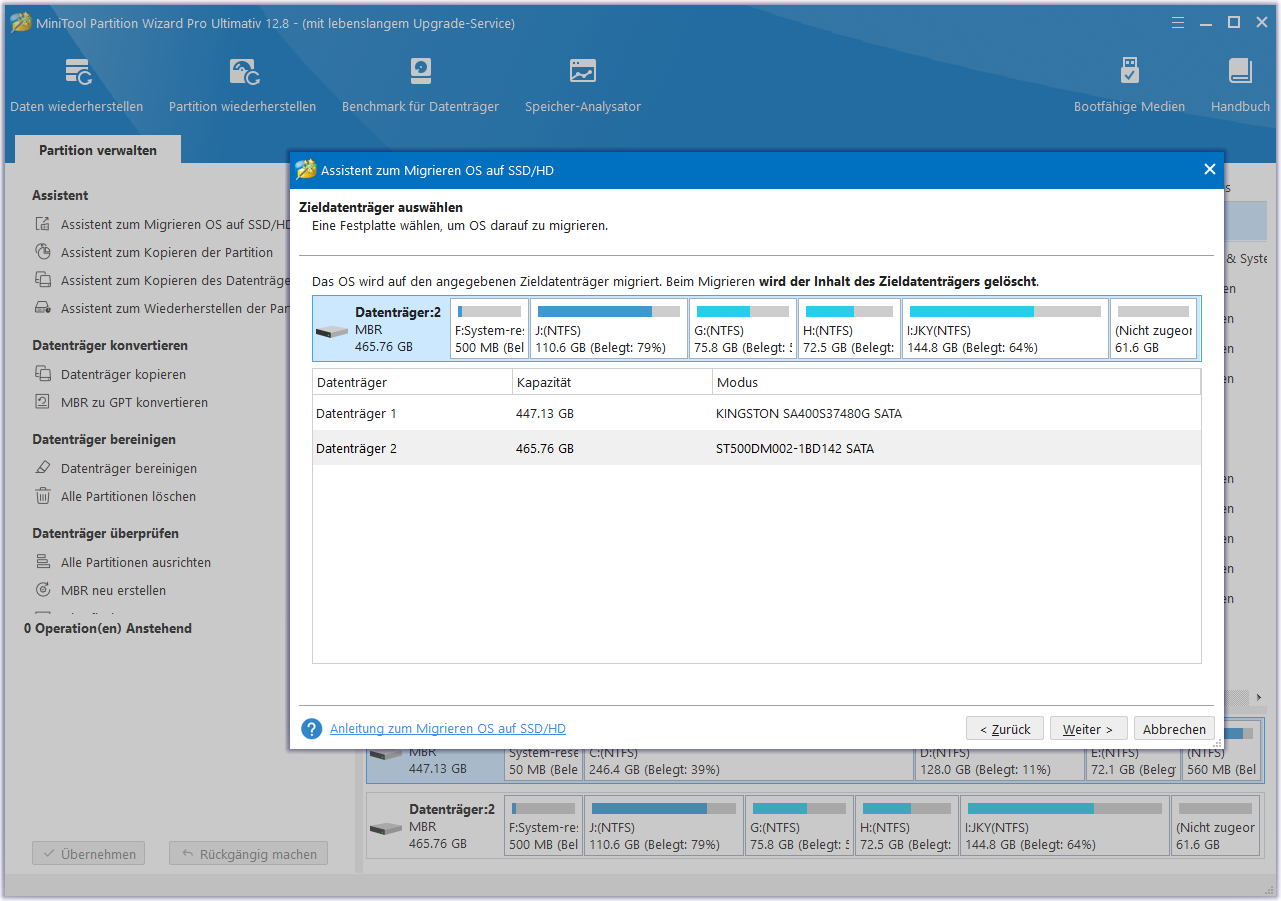Image resolution: width=1281 pixels, height=901 pixels.
Task: Select Assistent zum Kopieren der Partition
Action: coord(167,253)
